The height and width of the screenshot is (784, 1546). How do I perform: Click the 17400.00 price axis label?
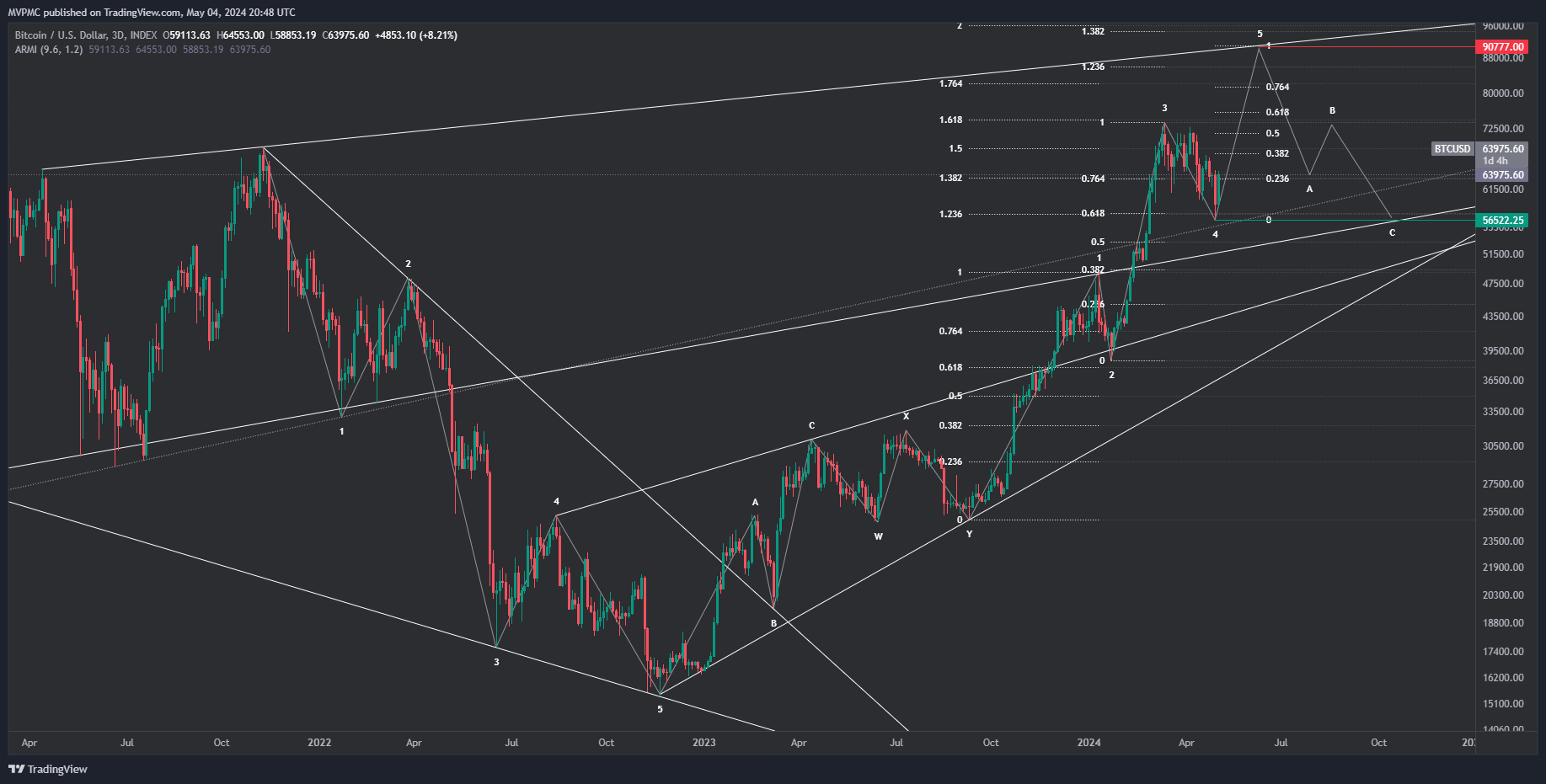[1503, 652]
